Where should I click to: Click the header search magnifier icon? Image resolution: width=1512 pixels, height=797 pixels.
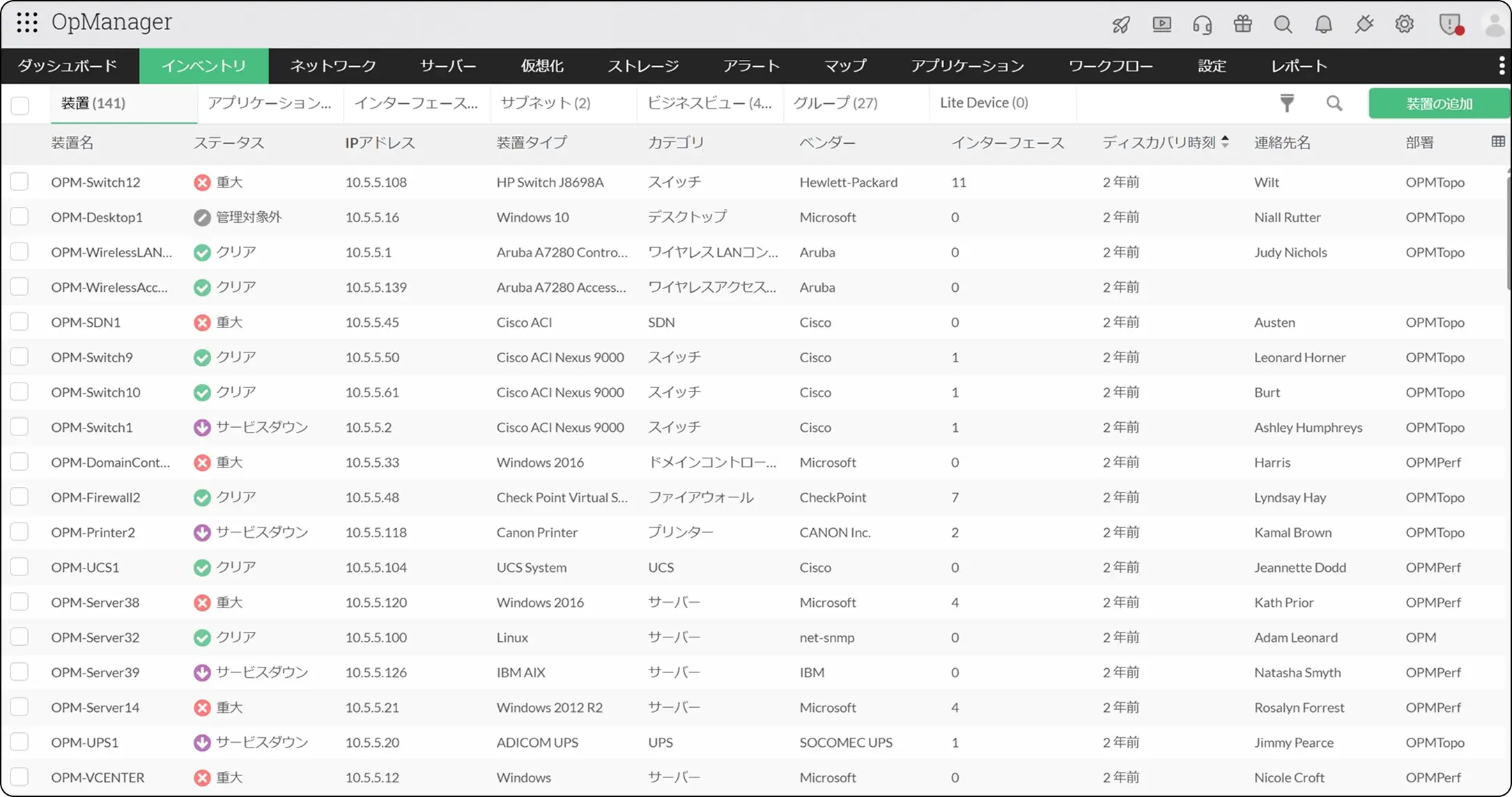1283,24
